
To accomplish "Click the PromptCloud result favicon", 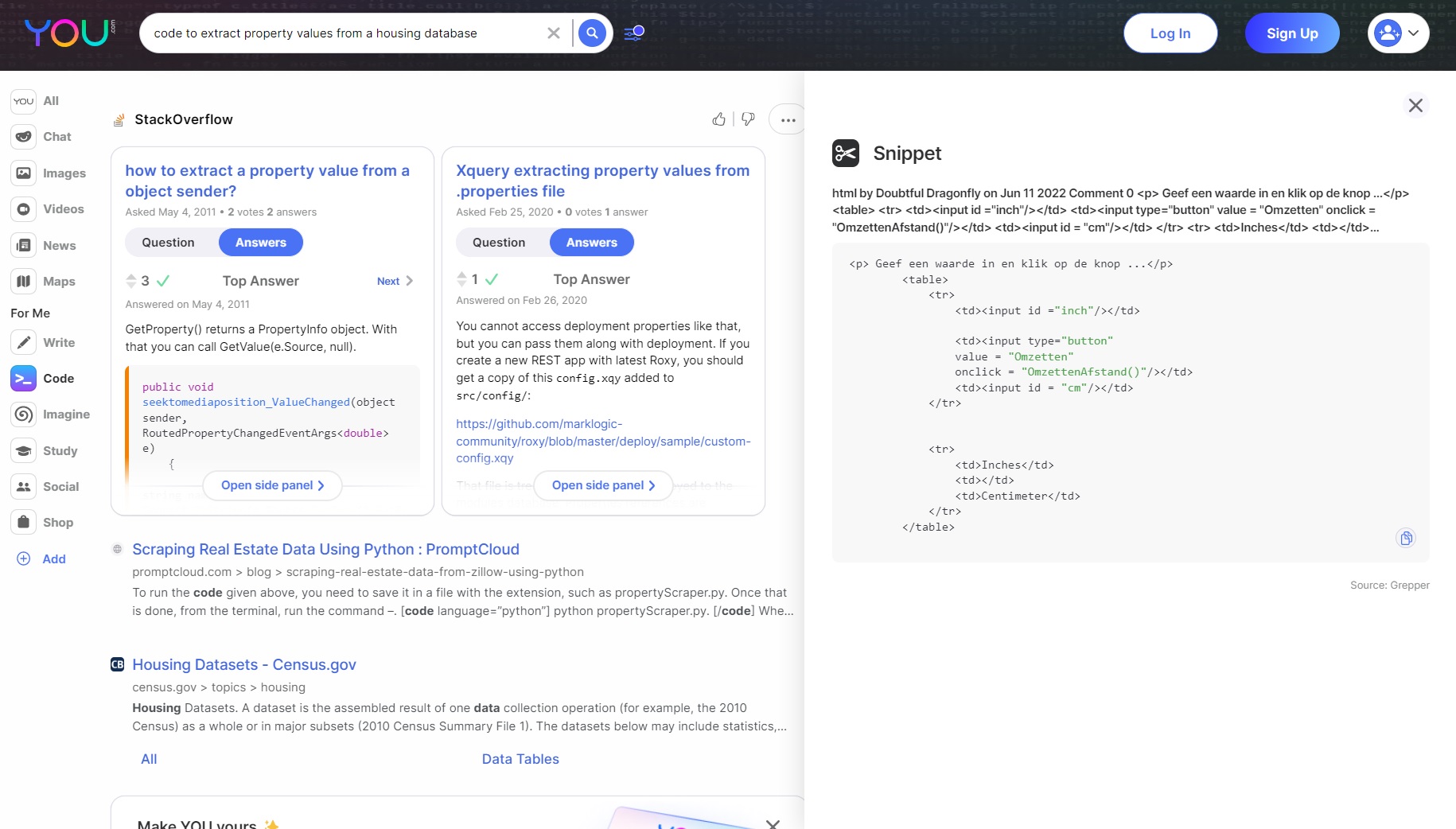I will [x=117, y=549].
